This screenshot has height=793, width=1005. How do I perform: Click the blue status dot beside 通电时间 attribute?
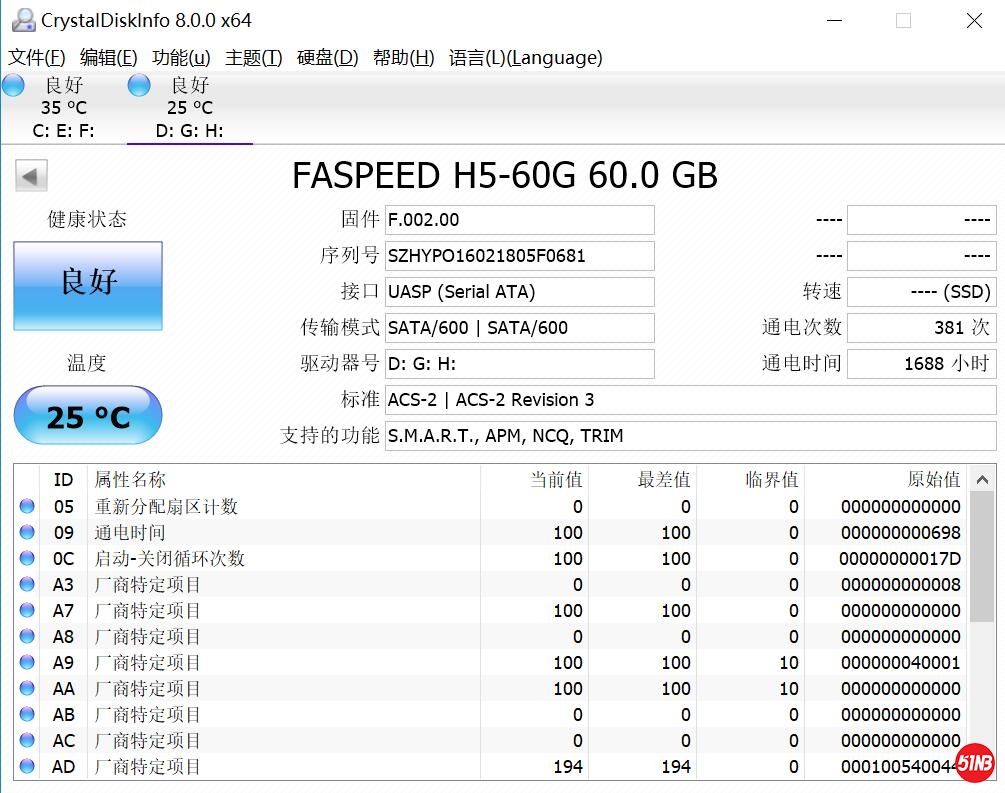click(26, 532)
